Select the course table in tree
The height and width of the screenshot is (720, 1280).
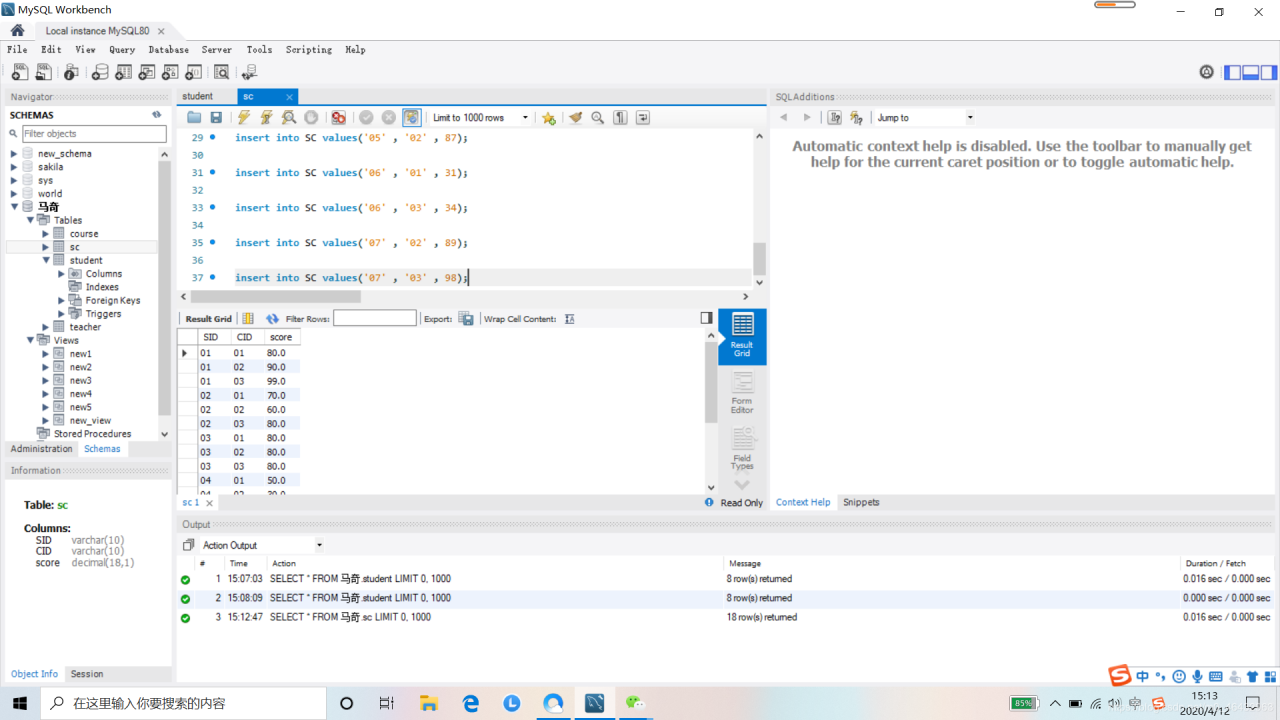[x=84, y=234]
